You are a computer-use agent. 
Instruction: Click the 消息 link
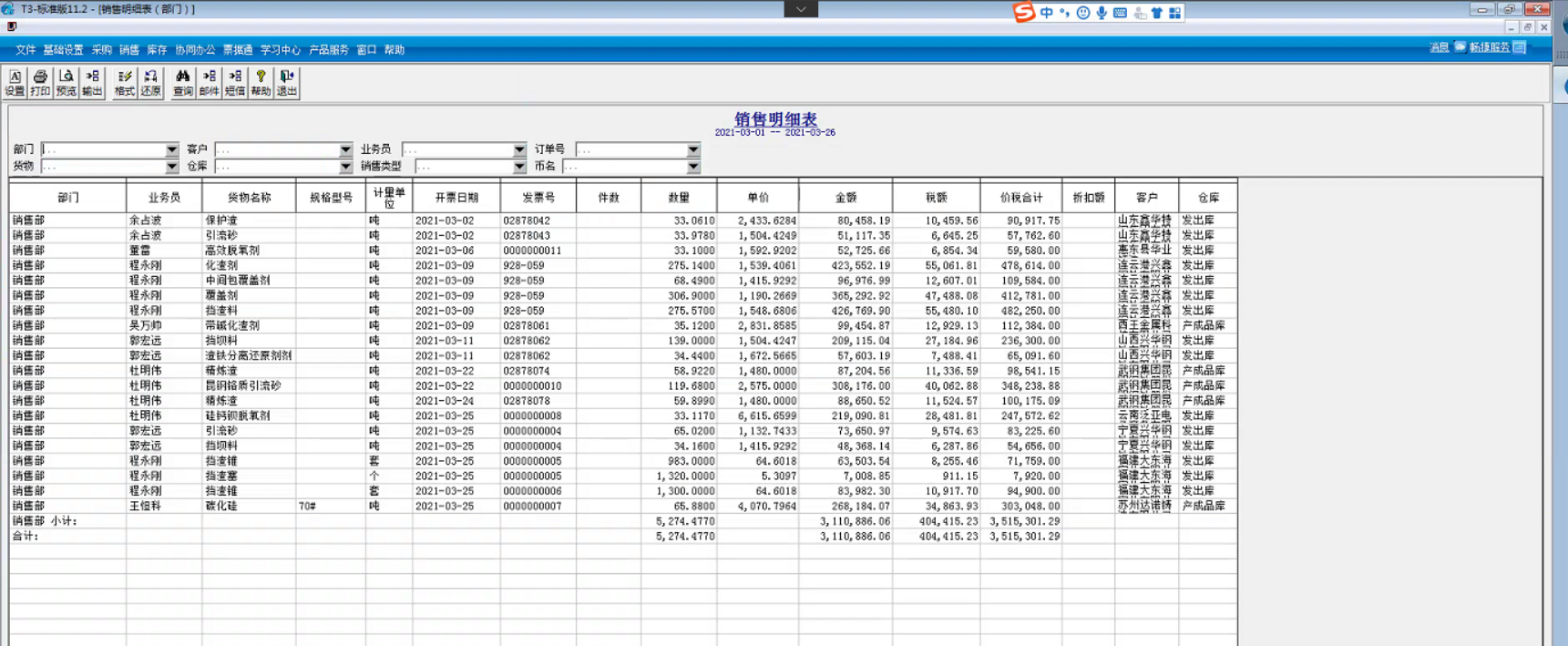coord(1440,47)
